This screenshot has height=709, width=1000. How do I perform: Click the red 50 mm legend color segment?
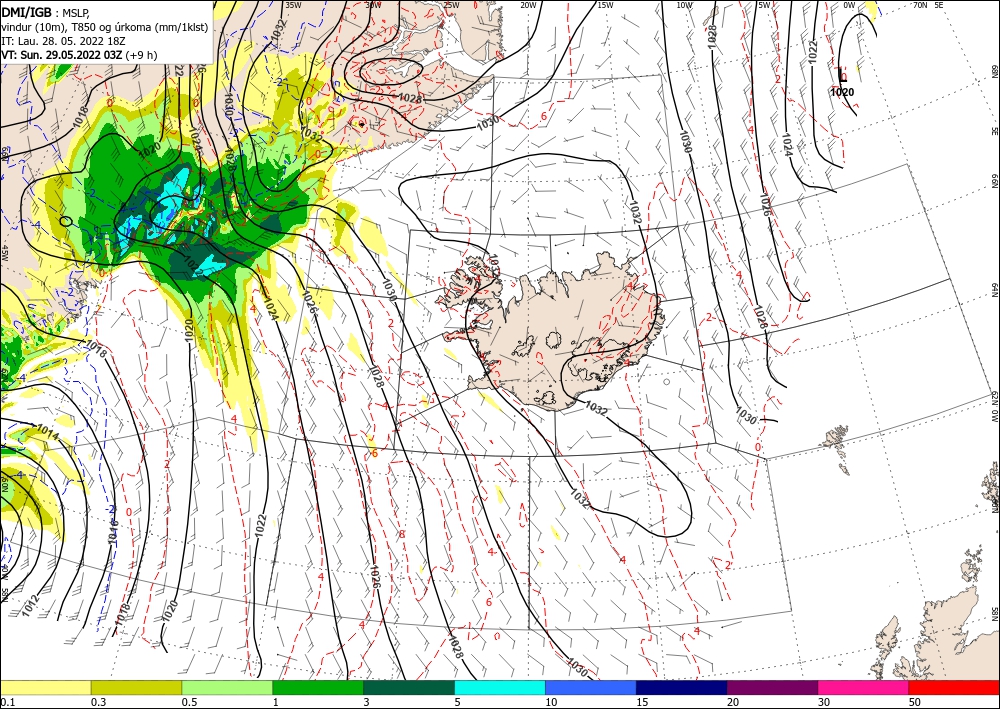click(954, 687)
